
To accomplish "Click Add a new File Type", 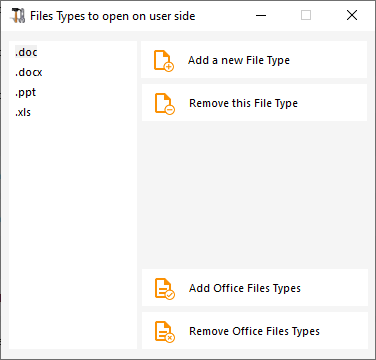I will click(254, 60).
